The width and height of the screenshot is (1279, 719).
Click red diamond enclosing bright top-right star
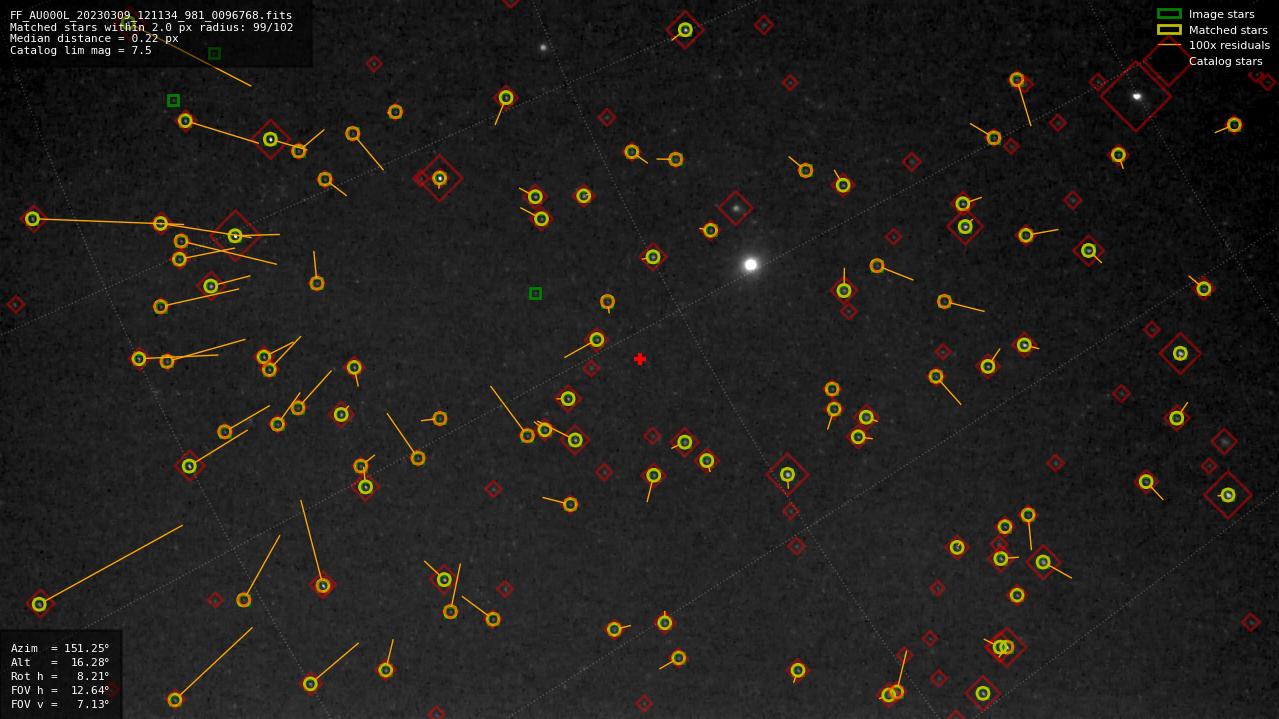coord(1136,96)
